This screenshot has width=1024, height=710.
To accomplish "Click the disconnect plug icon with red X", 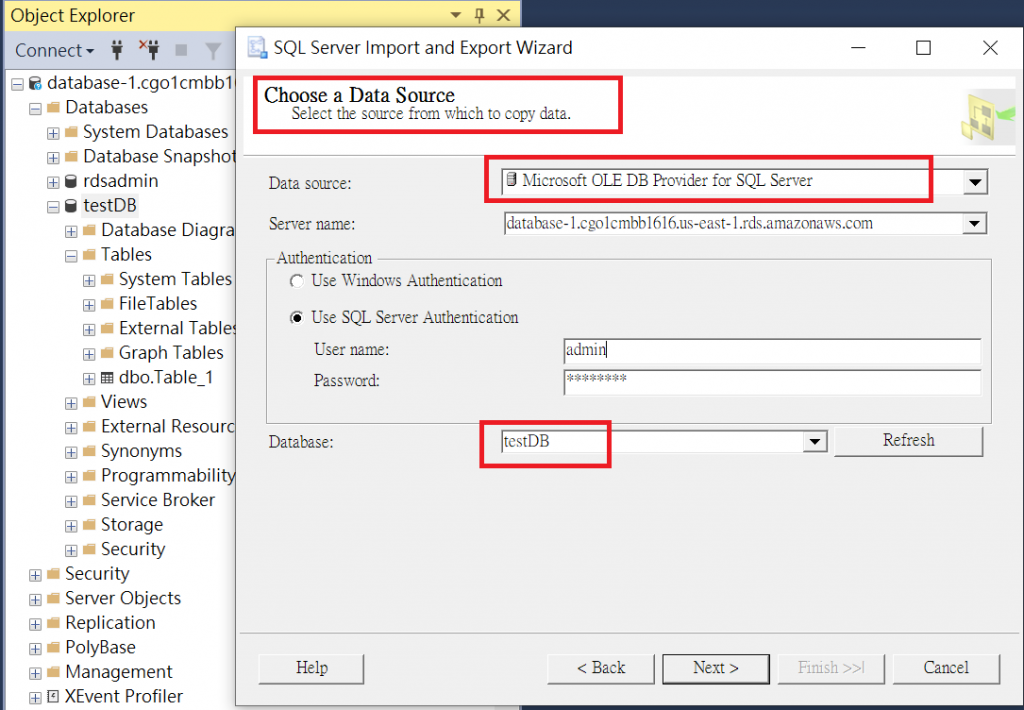I will pyautogui.click(x=150, y=50).
